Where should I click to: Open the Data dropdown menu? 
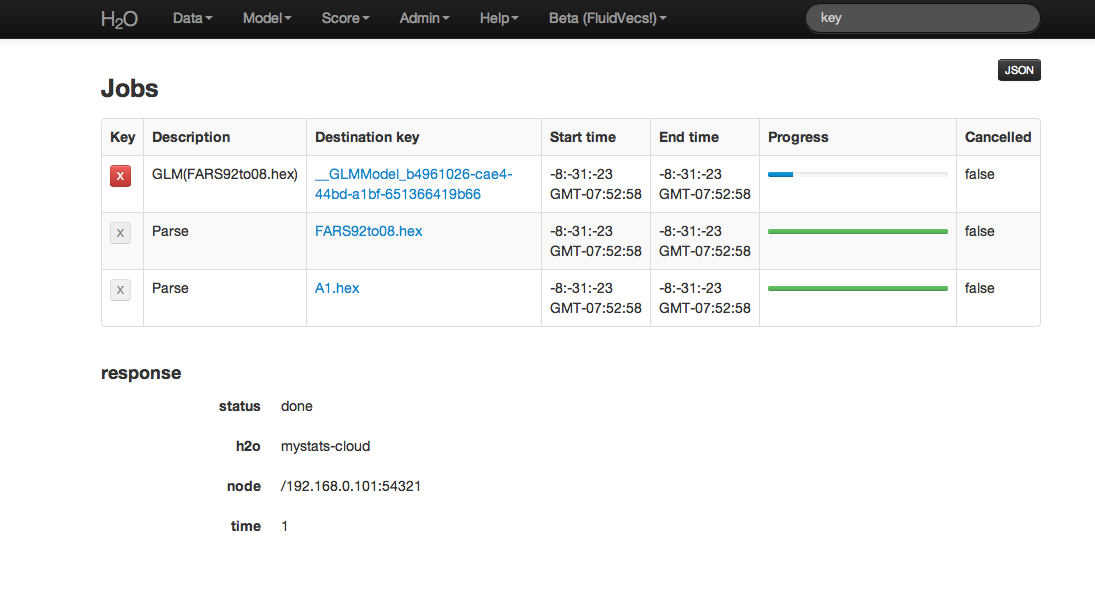click(192, 18)
